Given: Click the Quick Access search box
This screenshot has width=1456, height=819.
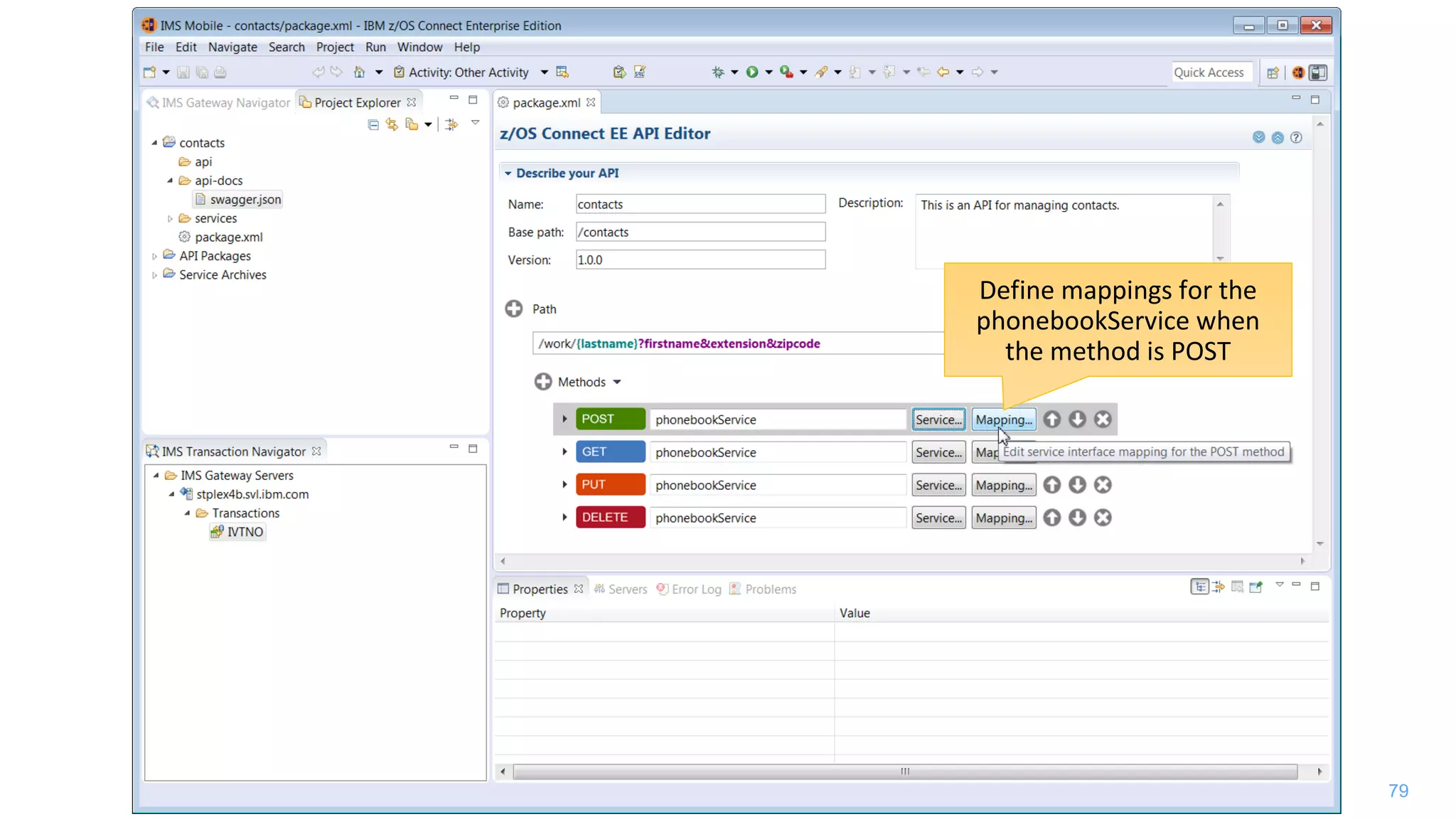Looking at the screenshot, I should (x=1211, y=73).
